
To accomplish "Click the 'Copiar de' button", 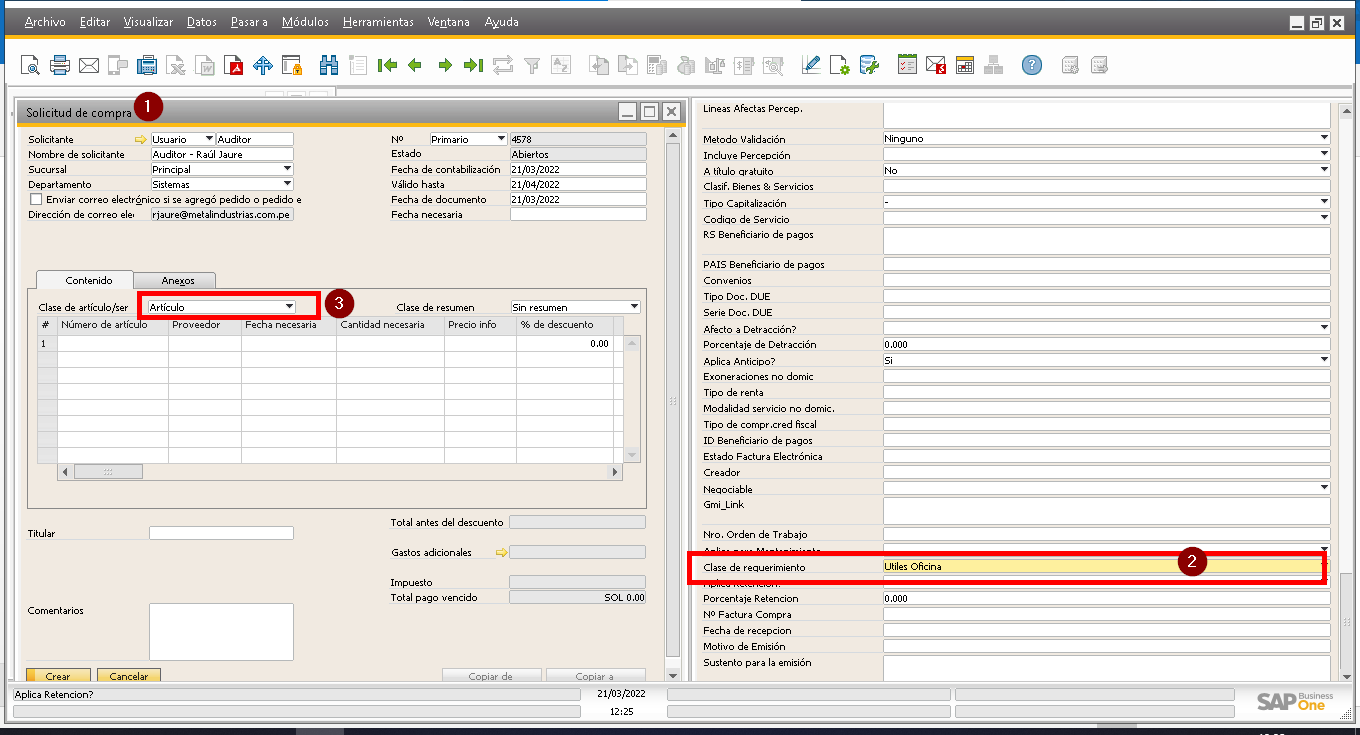I will [491, 676].
